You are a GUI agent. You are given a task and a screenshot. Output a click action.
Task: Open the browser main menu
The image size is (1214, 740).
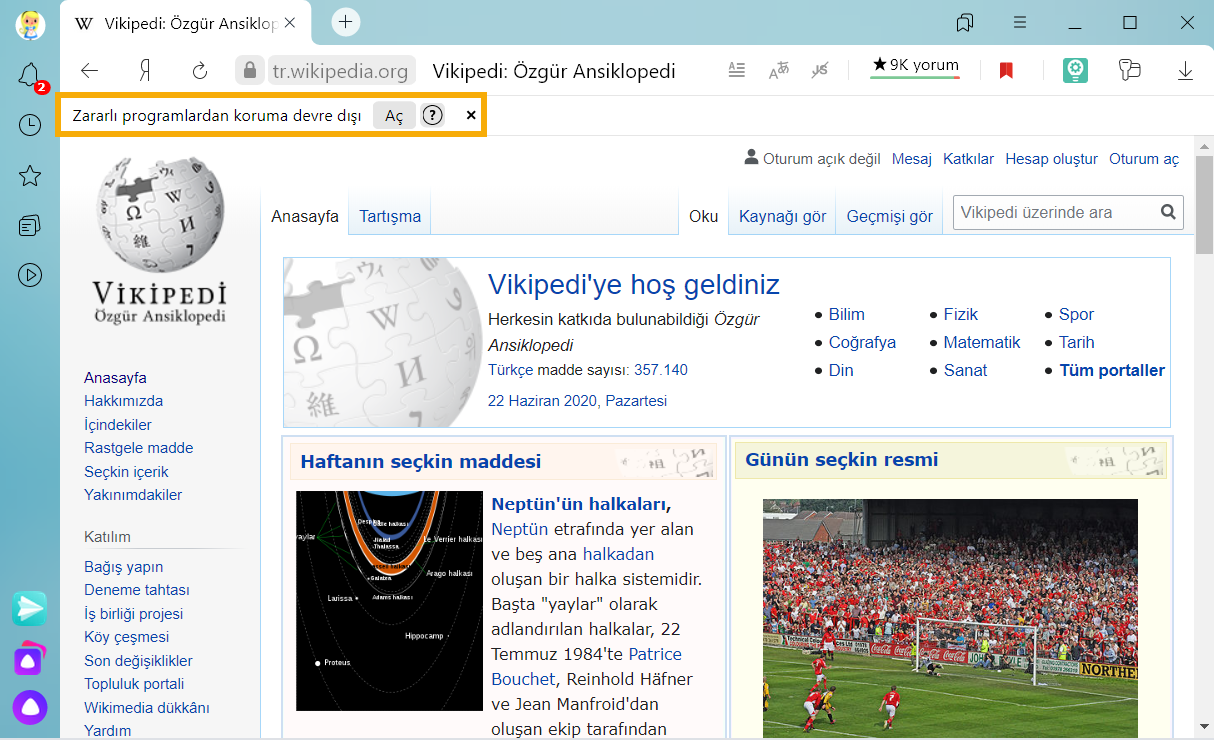click(x=1020, y=22)
